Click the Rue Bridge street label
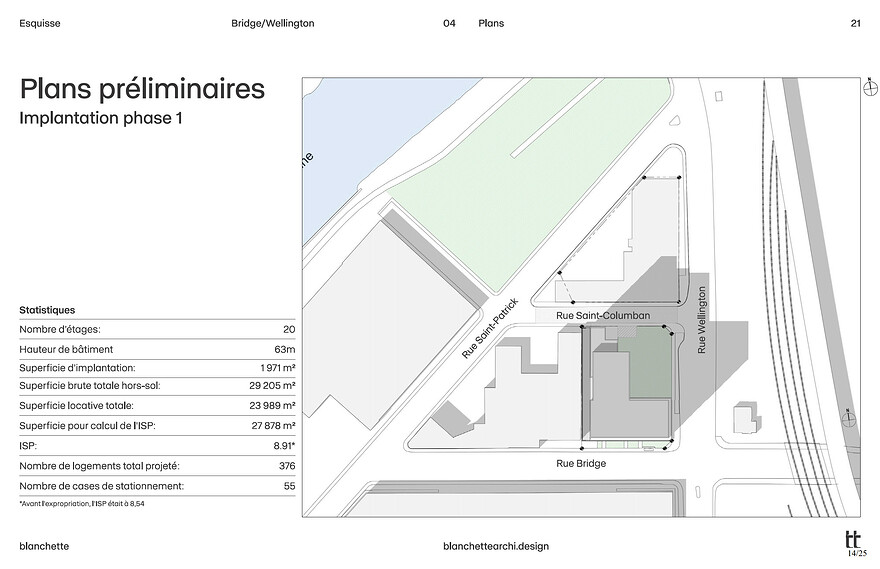Screen dimensions: 880x569 pos(581,463)
